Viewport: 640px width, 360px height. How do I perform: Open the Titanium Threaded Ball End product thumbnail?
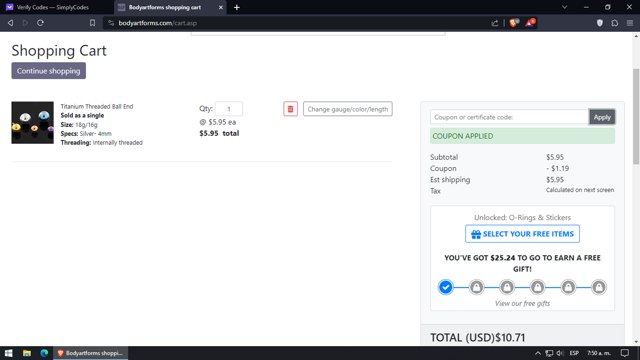tap(33, 122)
